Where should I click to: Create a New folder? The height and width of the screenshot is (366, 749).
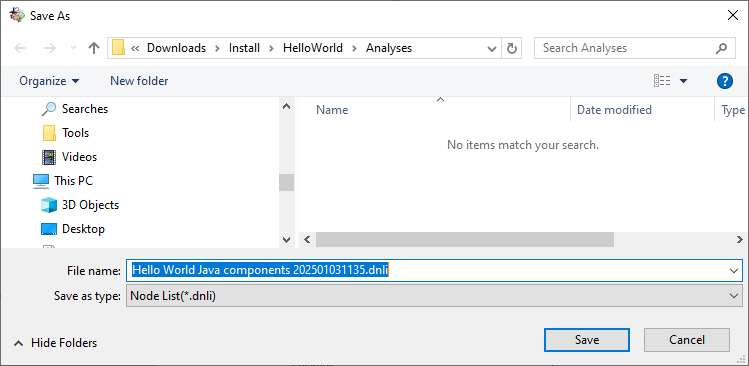139,81
